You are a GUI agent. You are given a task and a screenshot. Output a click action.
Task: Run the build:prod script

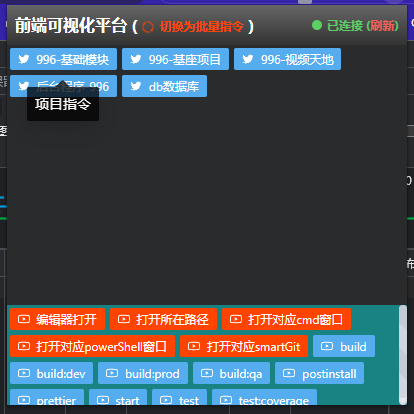coord(143,373)
